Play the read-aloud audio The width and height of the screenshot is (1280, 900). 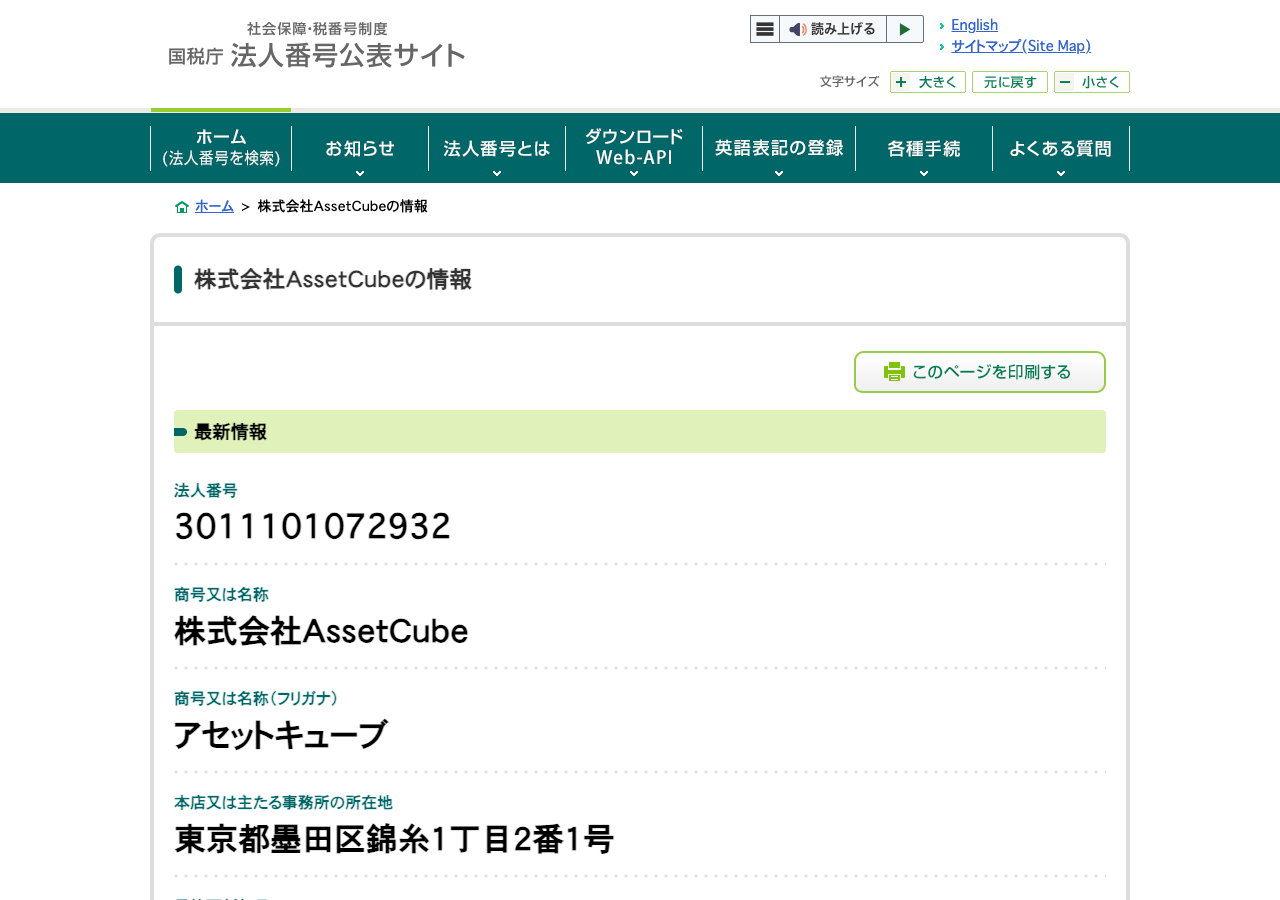pyautogui.click(x=905, y=29)
